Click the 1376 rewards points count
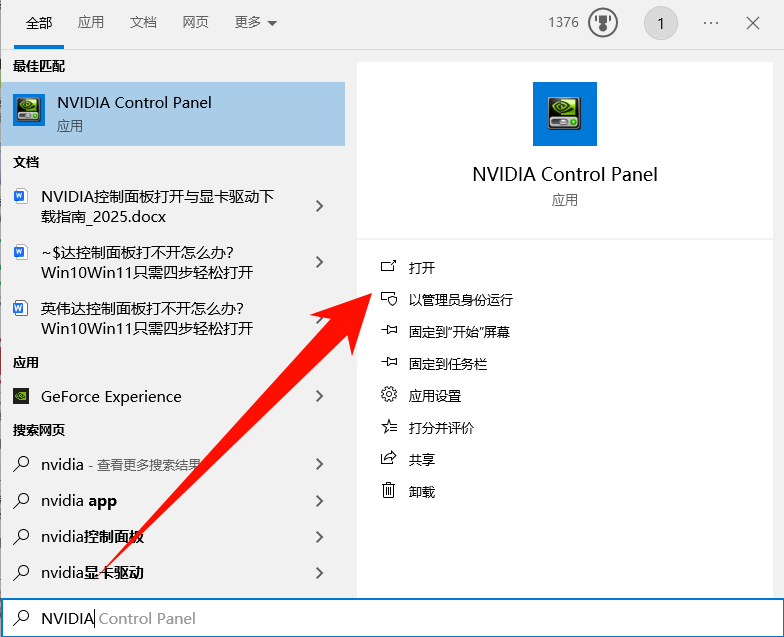 563,22
